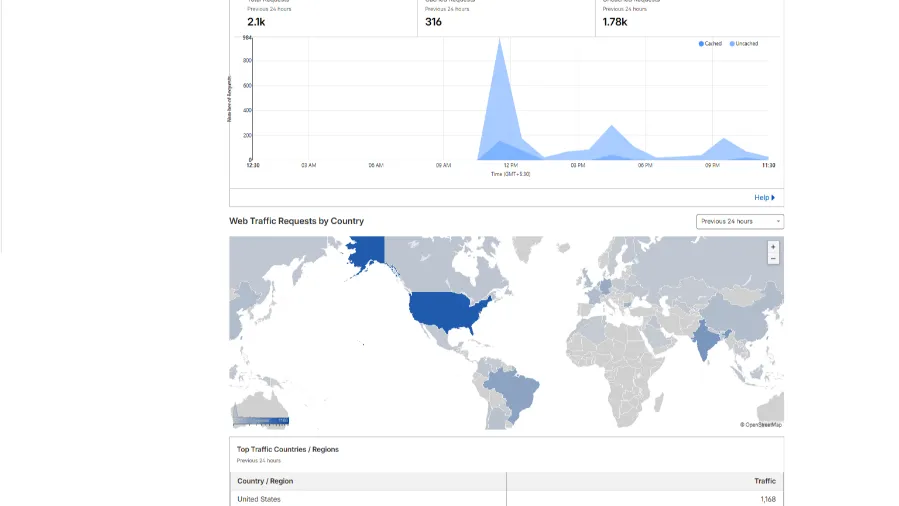Viewport: 899px width, 506px height.
Task: Click the map color scale legend
Action: 261,422
